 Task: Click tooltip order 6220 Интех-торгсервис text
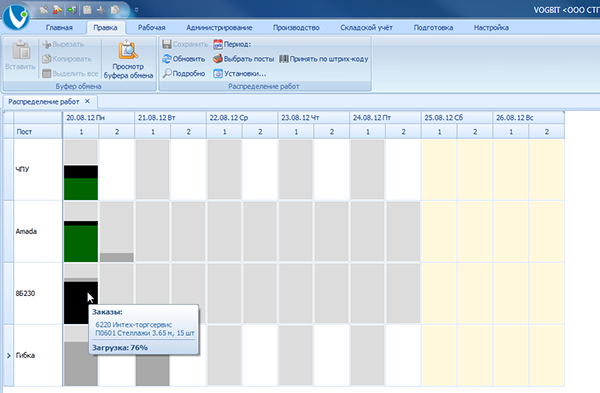(134, 325)
